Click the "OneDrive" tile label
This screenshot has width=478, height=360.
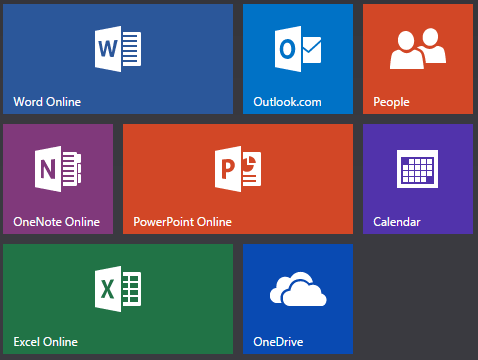pos(278,342)
